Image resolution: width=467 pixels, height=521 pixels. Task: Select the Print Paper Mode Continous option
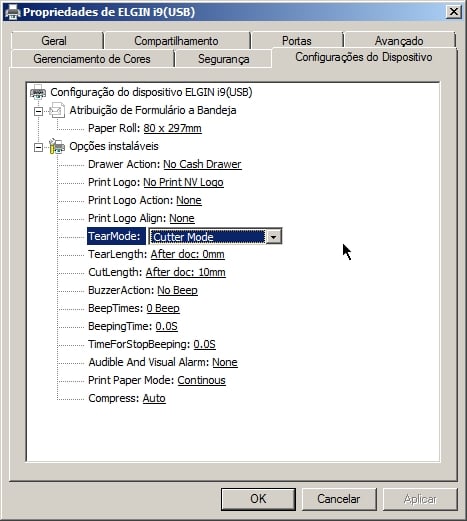pyautogui.click(x=201, y=380)
